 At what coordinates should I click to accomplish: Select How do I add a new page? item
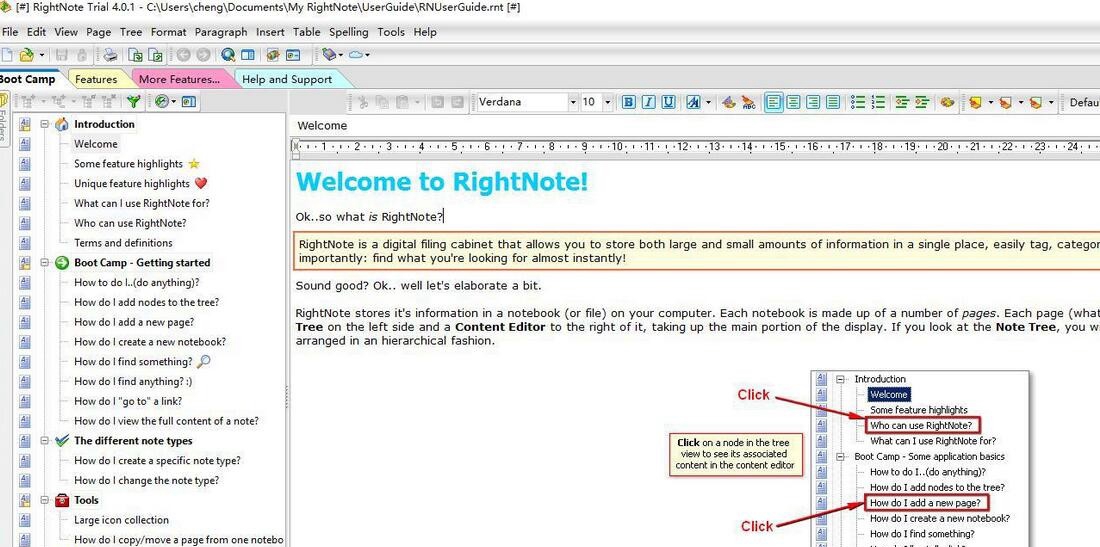coord(134,322)
